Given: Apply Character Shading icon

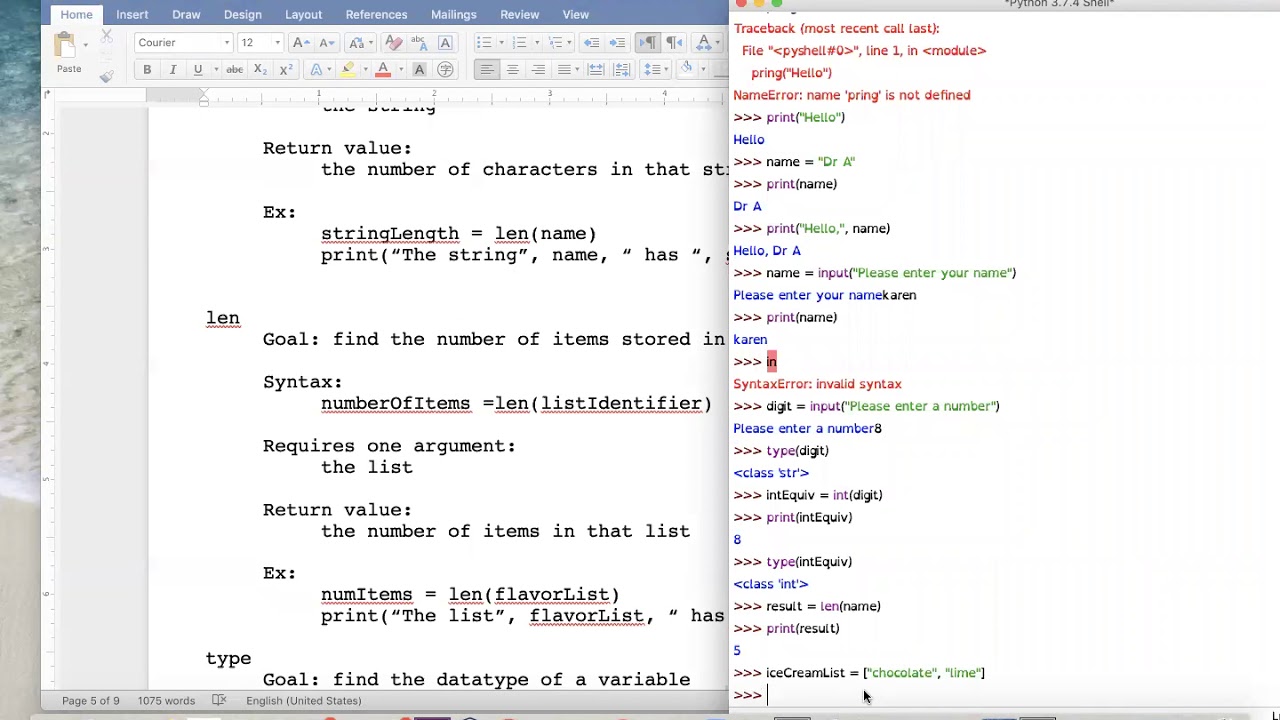Looking at the screenshot, I should [419, 69].
